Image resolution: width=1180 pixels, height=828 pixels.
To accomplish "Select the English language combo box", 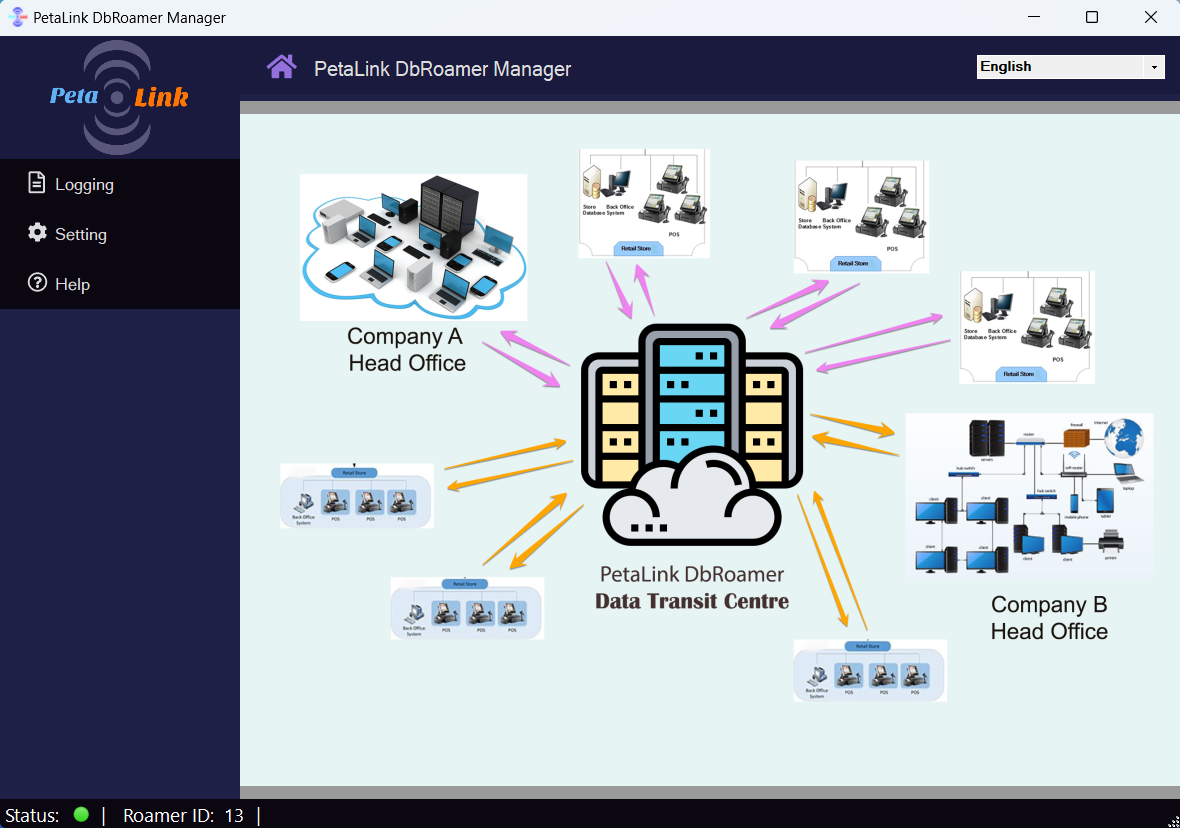I will (1070, 67).
